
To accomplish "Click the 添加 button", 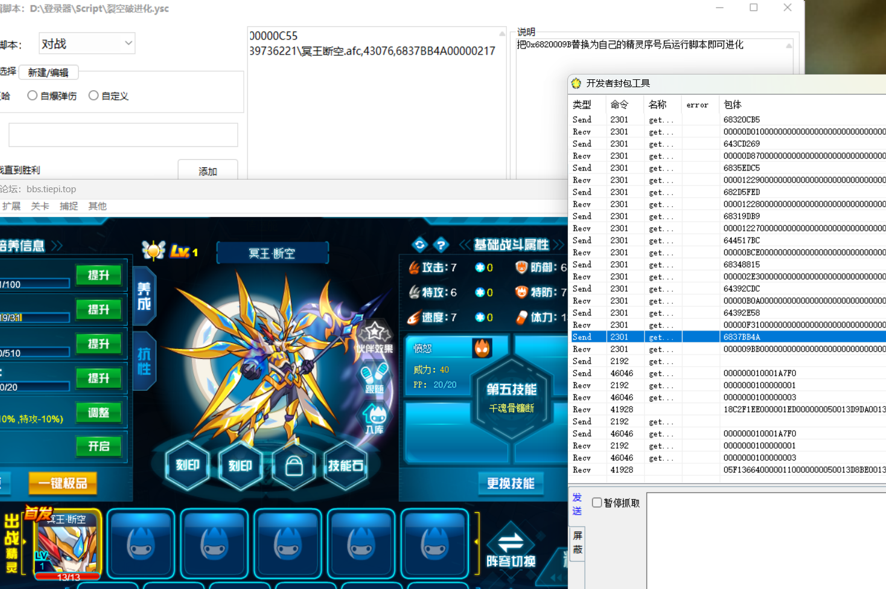I will click(208, 171).
